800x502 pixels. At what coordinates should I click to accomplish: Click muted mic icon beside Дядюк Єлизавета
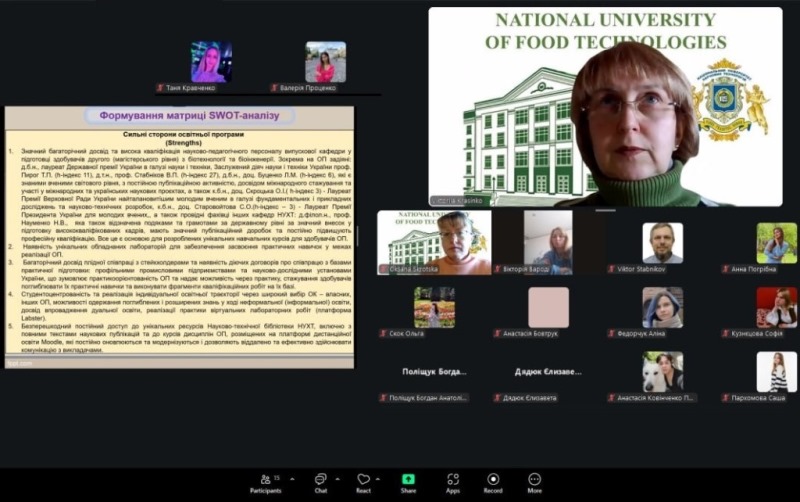click(x=497, y=397)
